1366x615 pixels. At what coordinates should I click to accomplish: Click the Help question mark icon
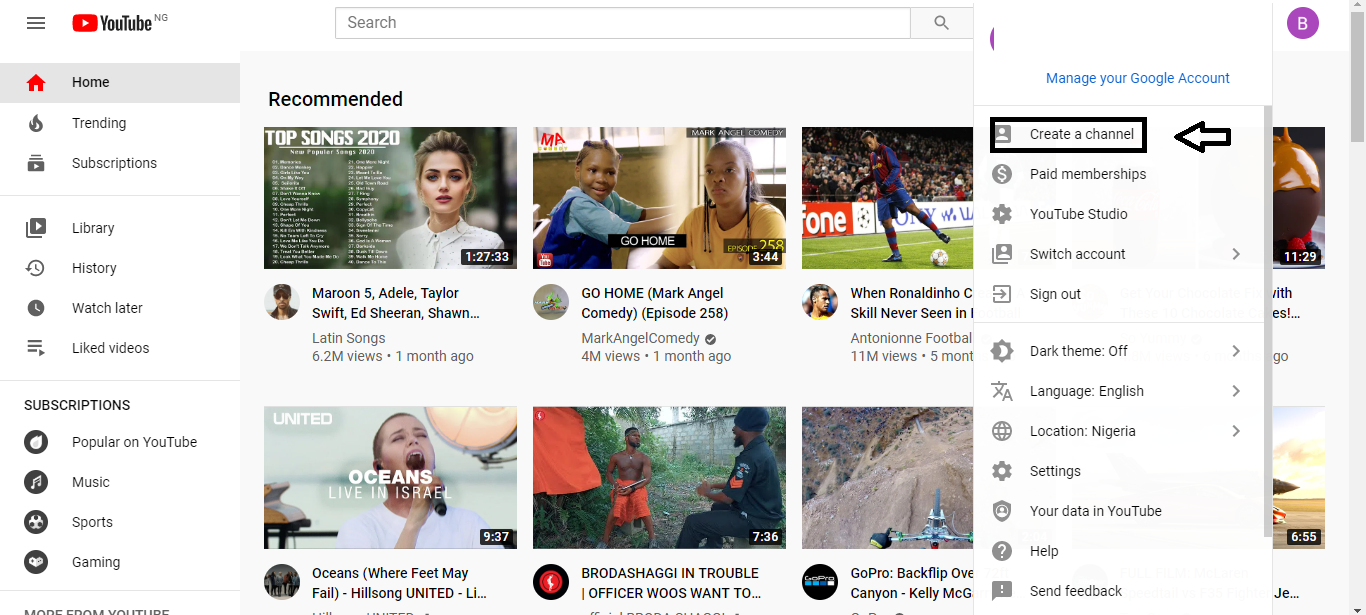(1002, 551)
